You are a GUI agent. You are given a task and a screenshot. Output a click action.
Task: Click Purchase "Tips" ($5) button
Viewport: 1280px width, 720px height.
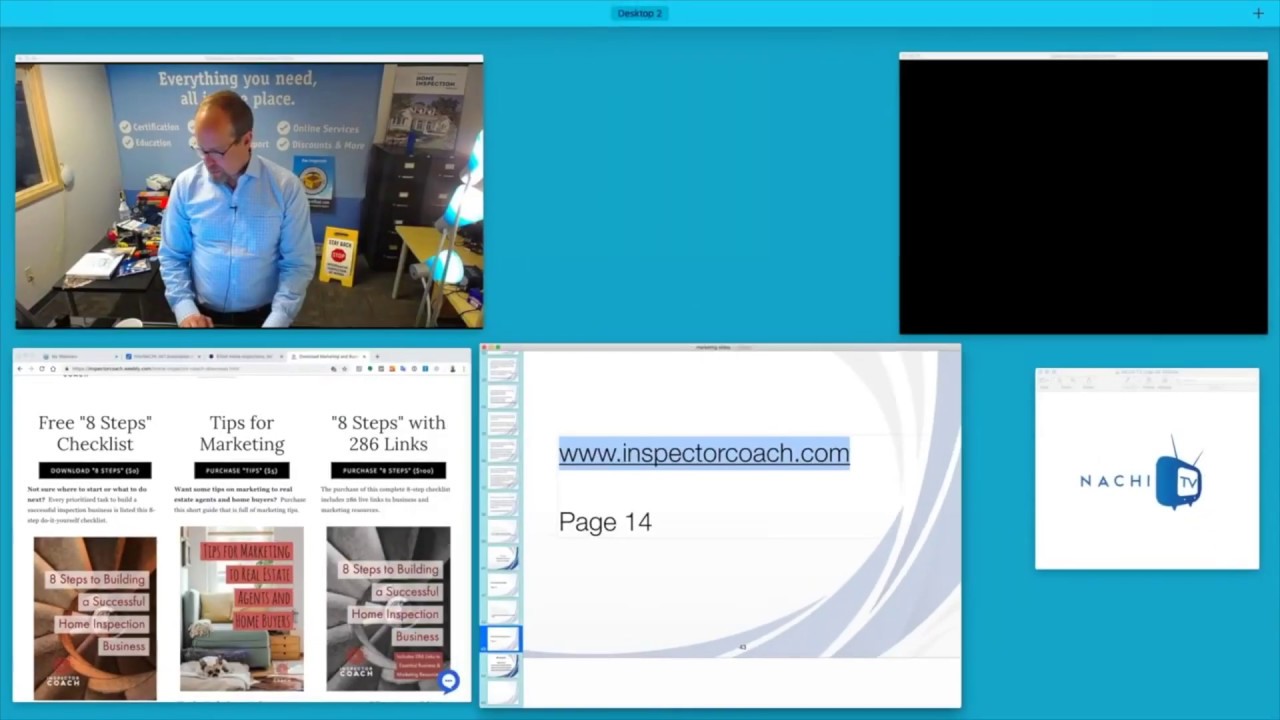242,470
